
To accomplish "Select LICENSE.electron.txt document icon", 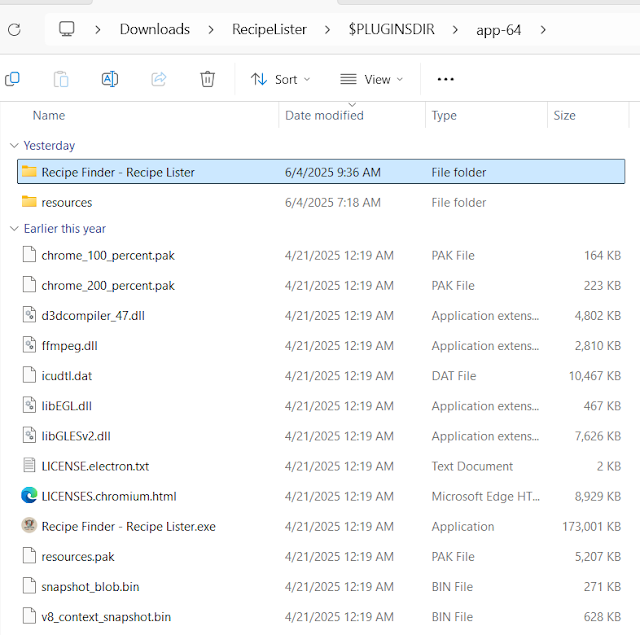I will [29, 466].
